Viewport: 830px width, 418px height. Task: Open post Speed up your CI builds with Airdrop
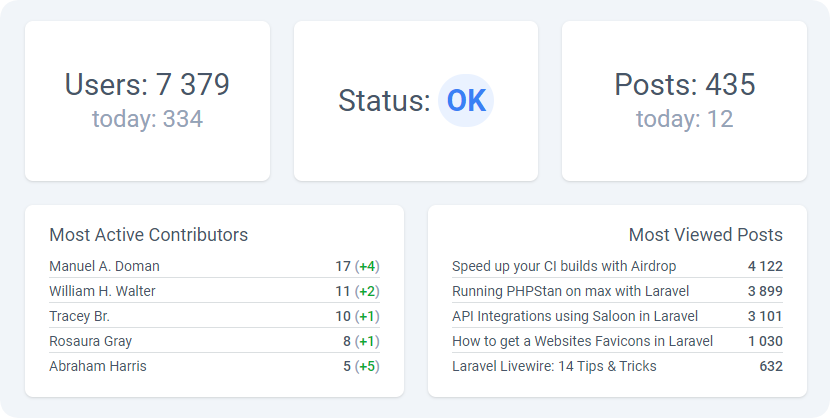click(x=564, y=266)
